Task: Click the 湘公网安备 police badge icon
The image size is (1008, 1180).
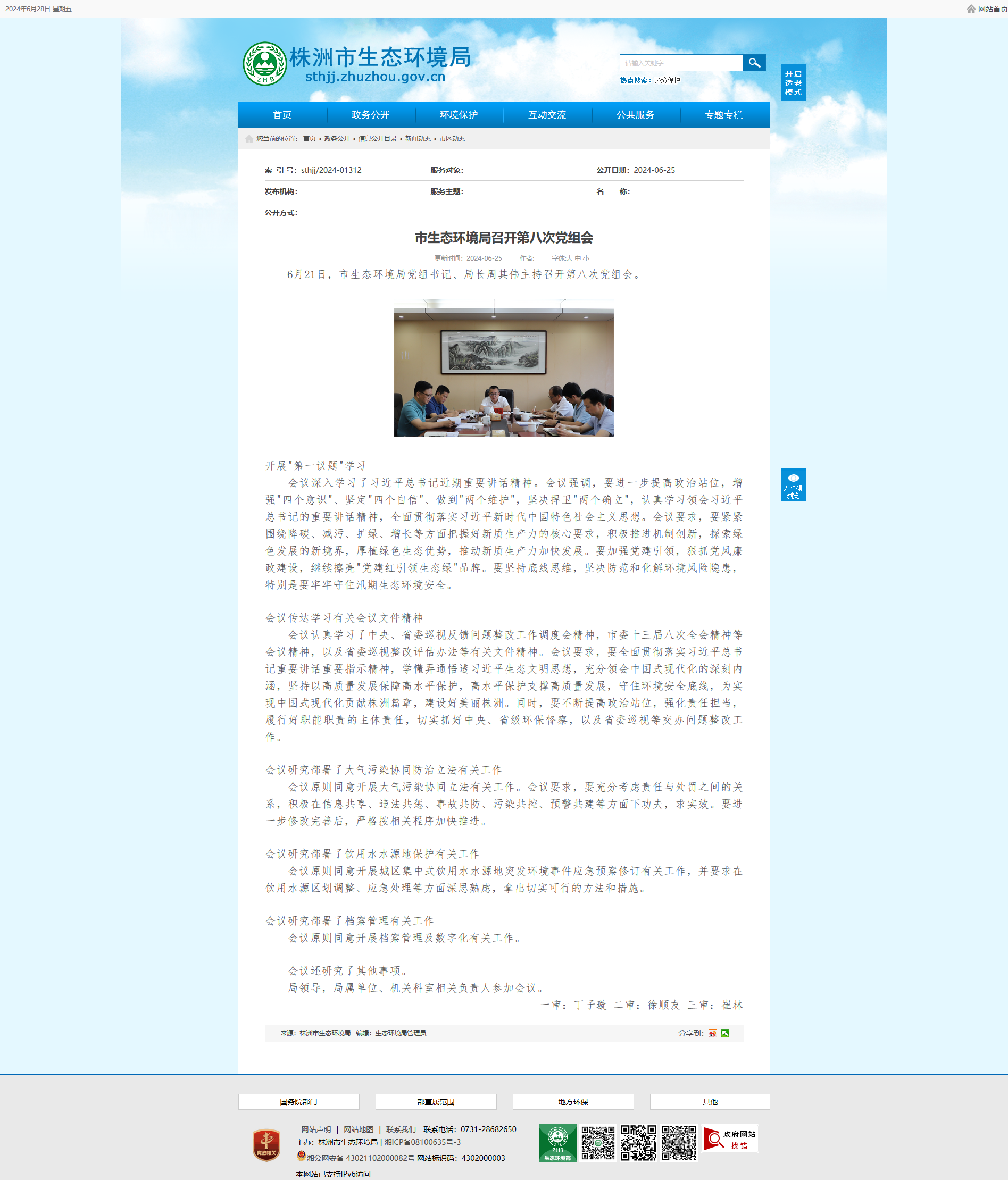Action: [301, 1156]
